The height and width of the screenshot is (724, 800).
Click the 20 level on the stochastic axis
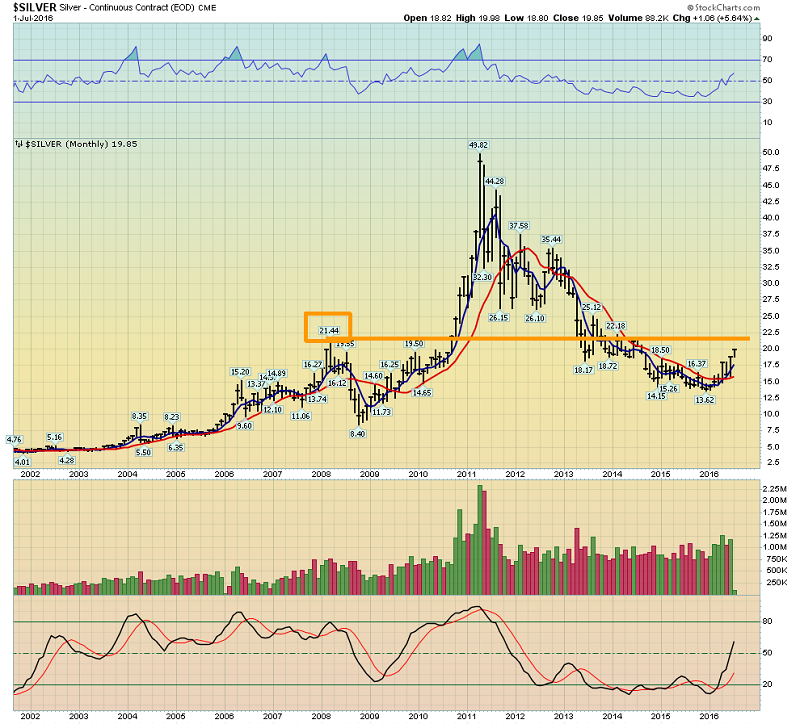coord(767,684)
